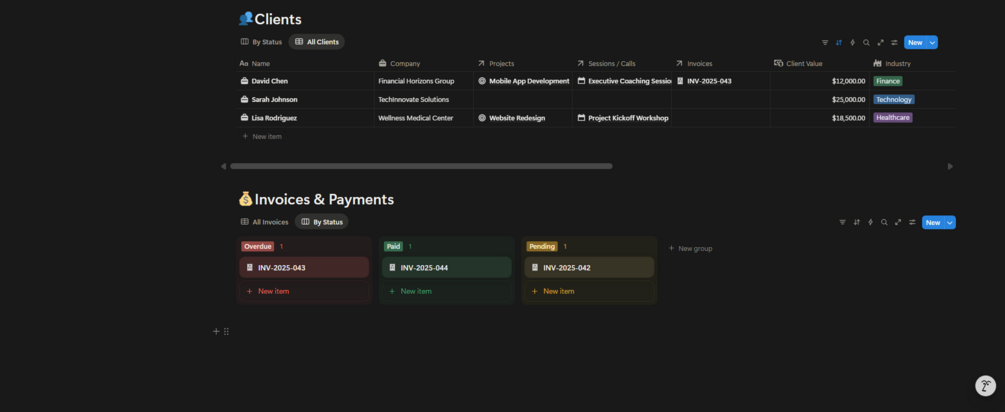Image resolution: width=1005 pixels, height=412 pixels.
Task: Open search in Clients database toolbar
Action: (866, 43)
